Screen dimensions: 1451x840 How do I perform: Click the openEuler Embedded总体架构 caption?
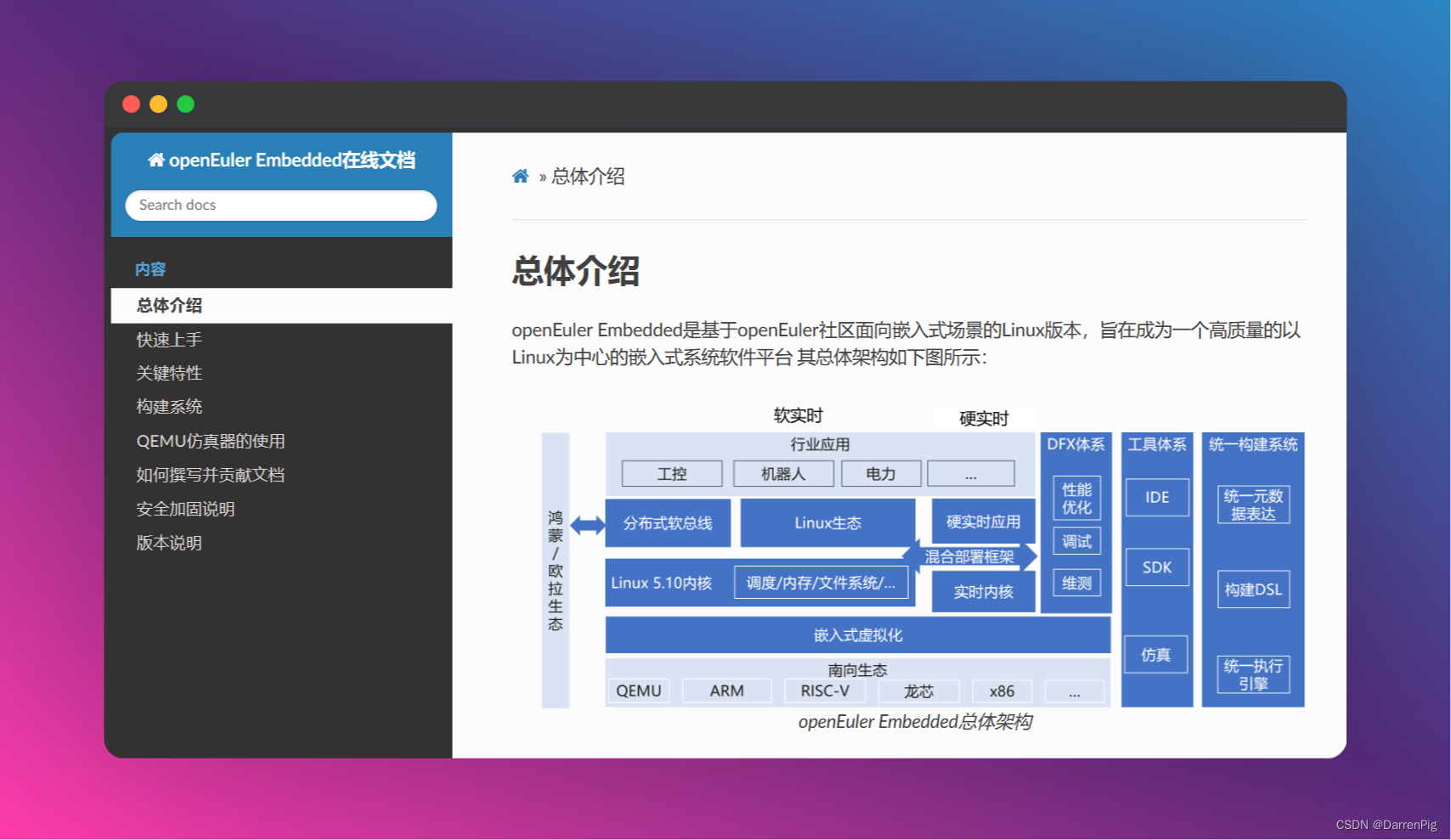(916, 722)
